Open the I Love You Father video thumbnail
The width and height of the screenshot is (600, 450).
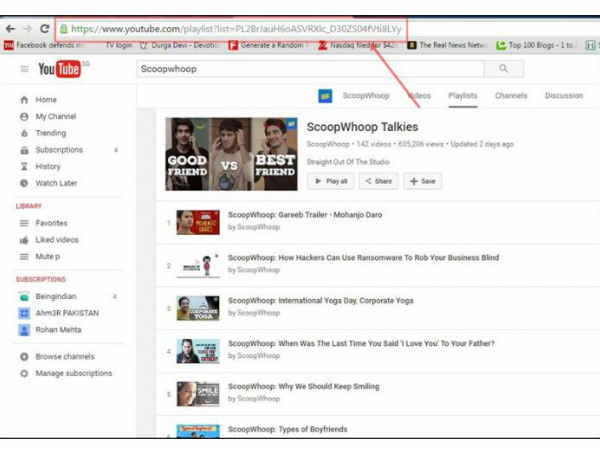coord(198,351)
